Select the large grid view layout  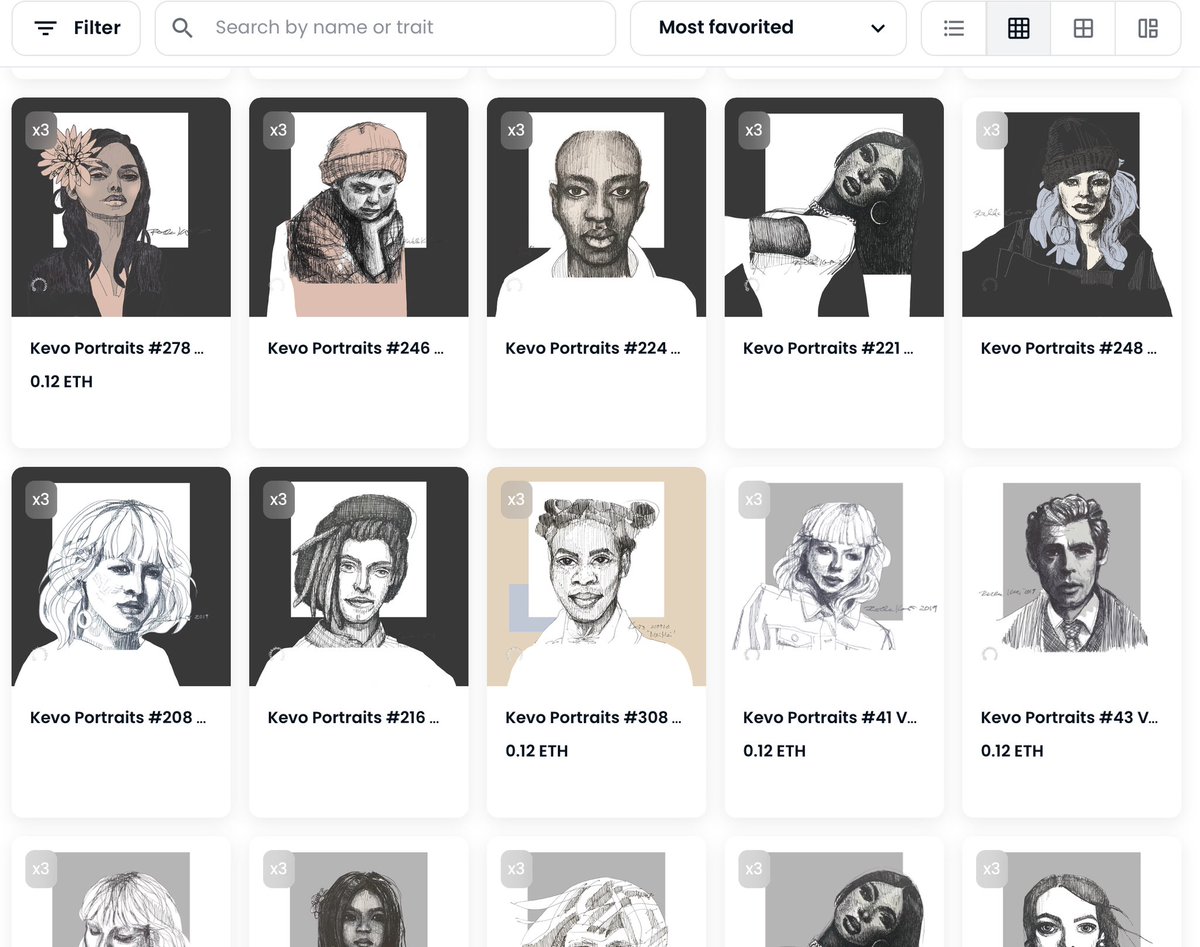pos(1083,28)
